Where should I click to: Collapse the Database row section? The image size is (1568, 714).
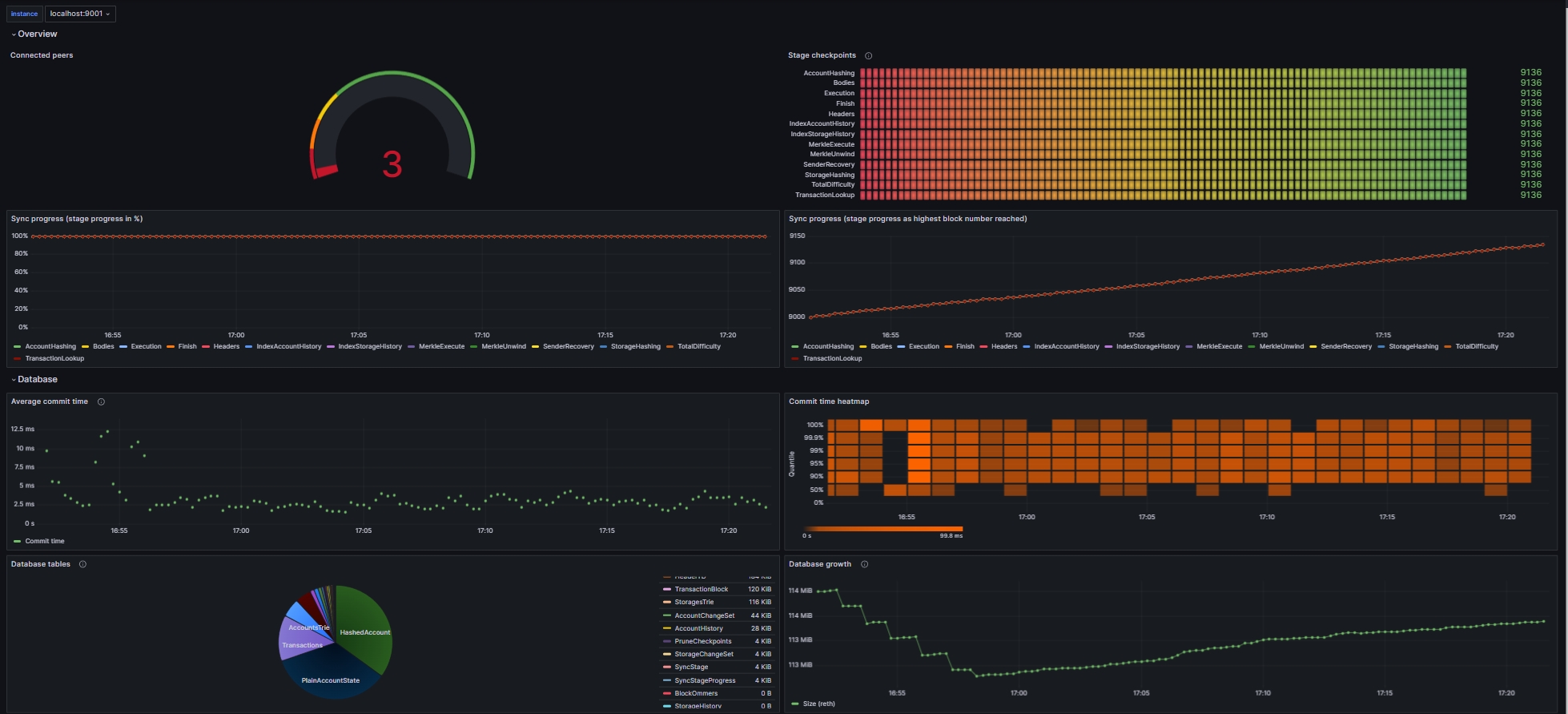click(37, 379)
